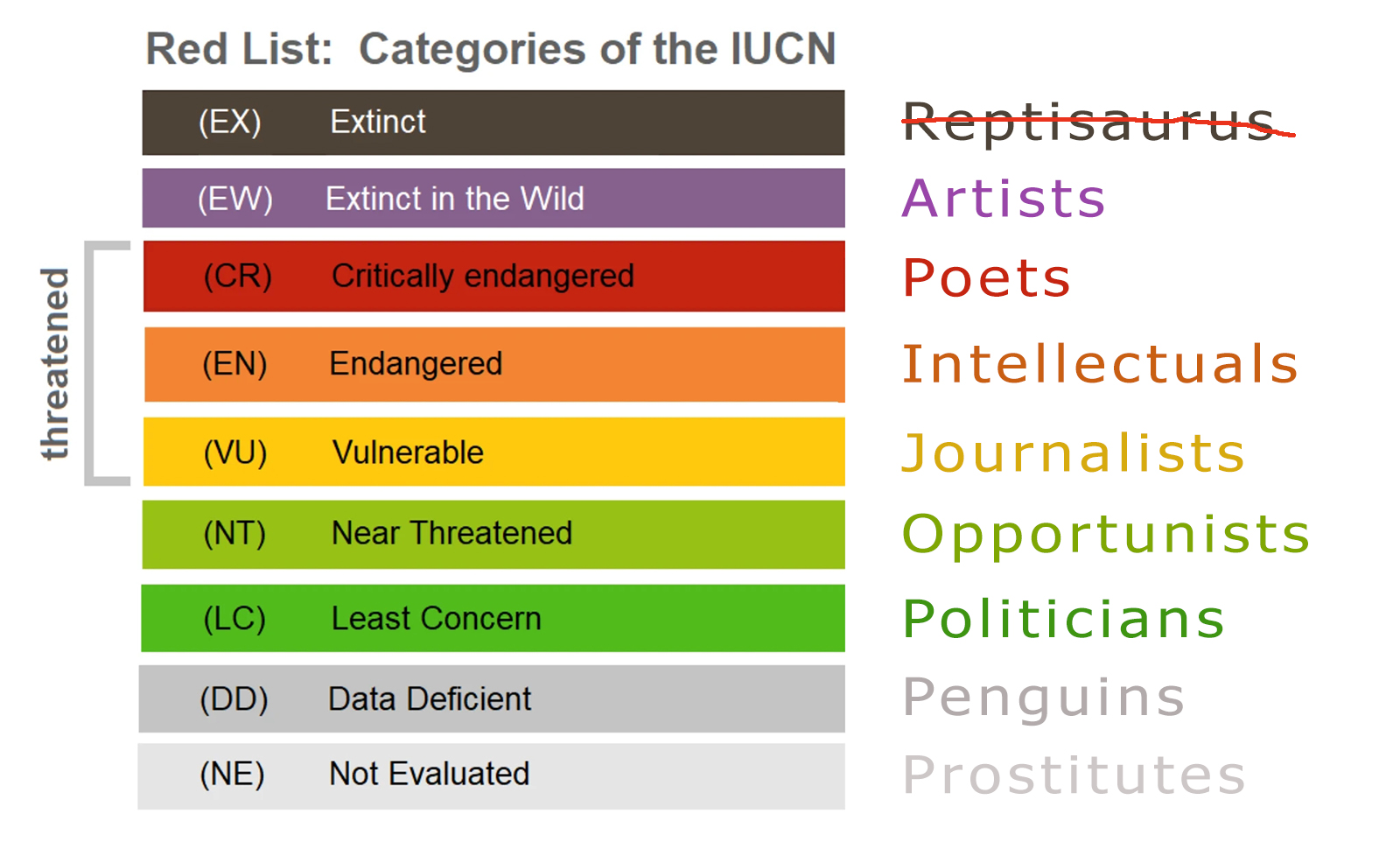Click the purple Extinct in the Wild bar

click(x=493, y=199)
